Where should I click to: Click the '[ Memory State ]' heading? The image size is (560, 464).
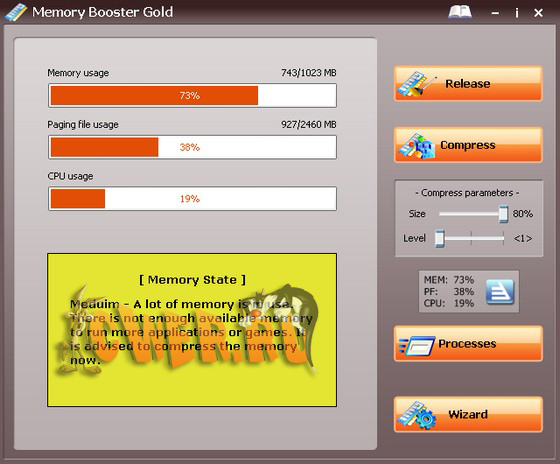(x=192, y=280)
